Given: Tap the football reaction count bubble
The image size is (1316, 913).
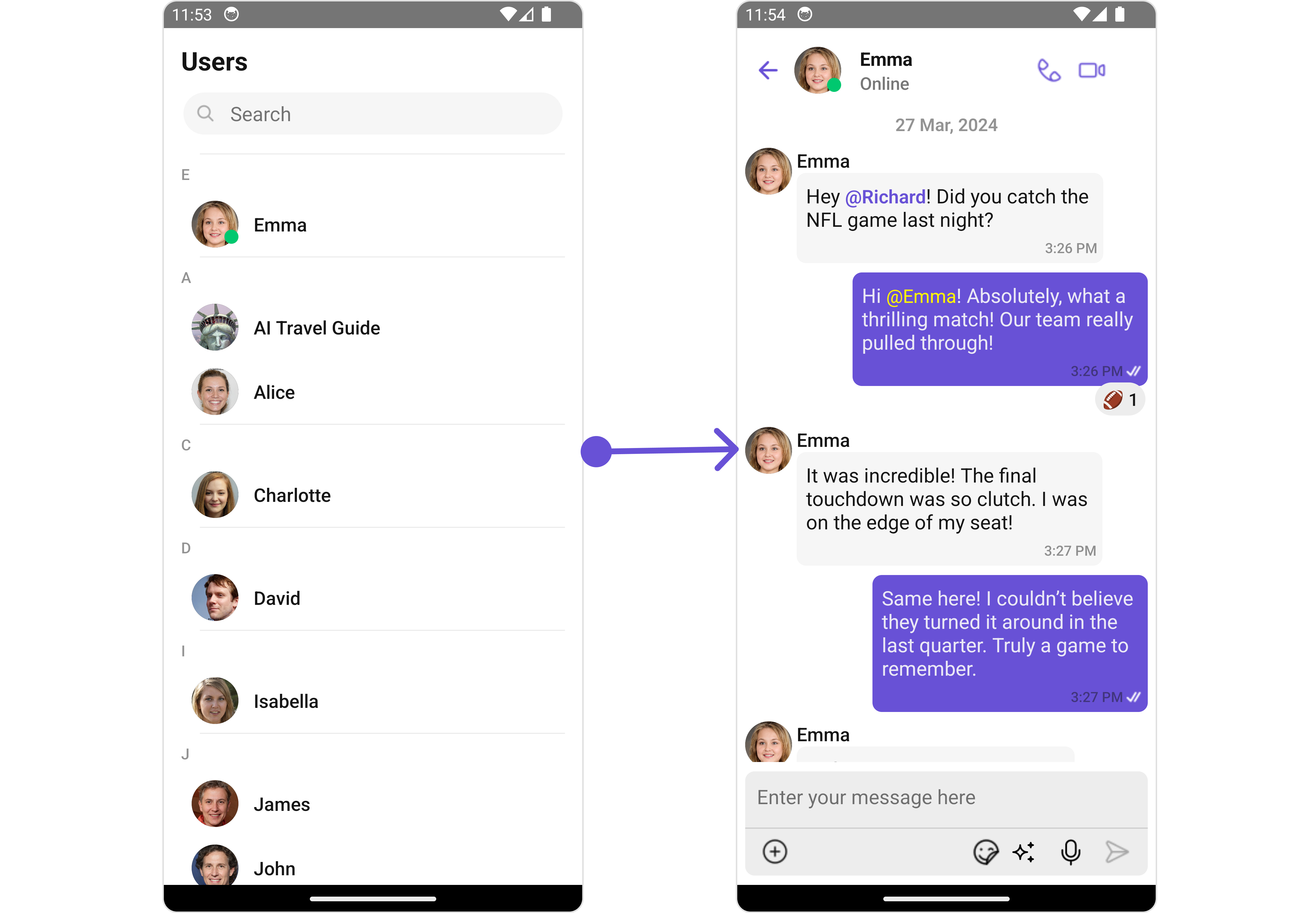Looking at the screenshot, I should click(x=1120, y=399).
